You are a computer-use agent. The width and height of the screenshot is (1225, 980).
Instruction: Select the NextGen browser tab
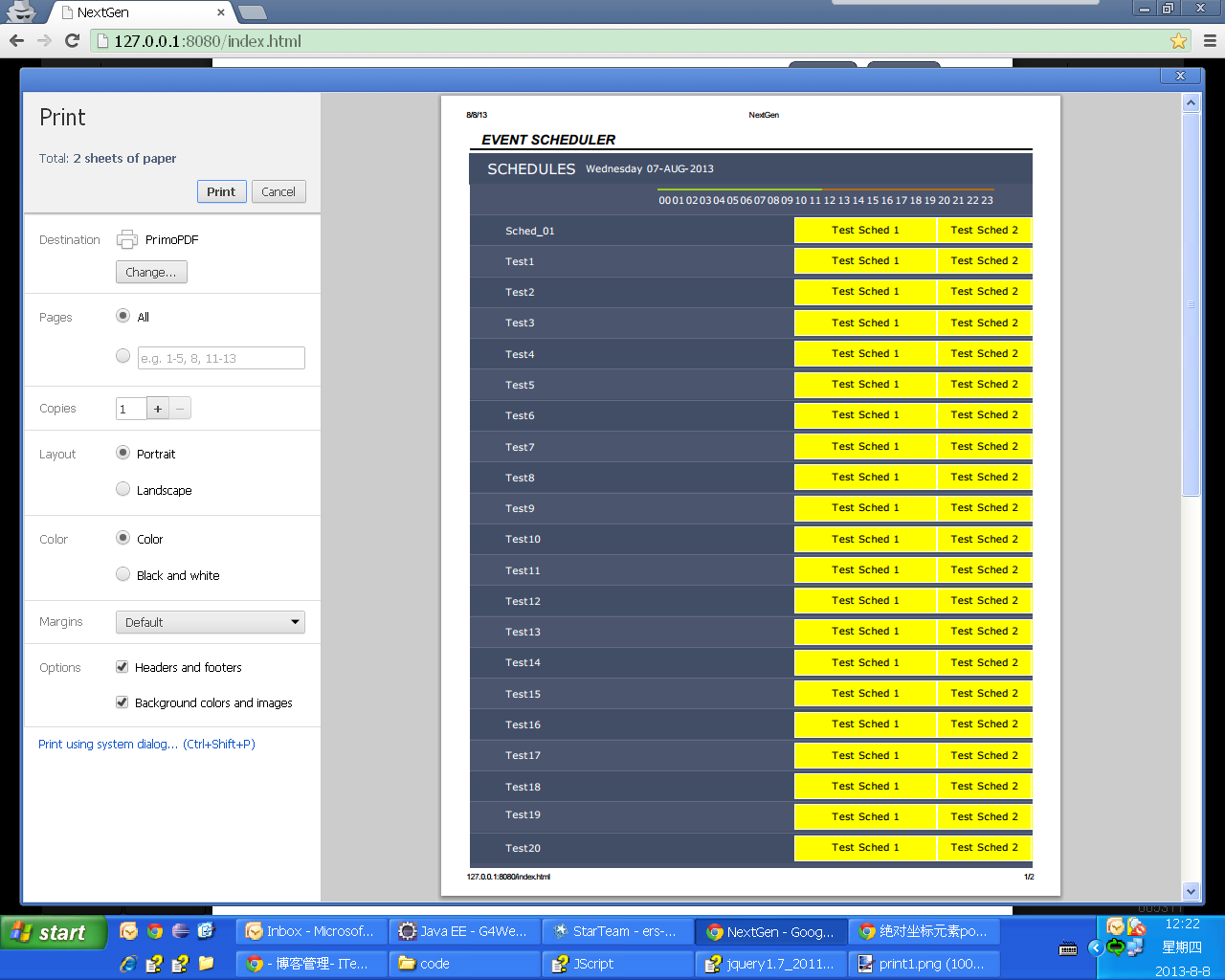[x=139, y=12]
